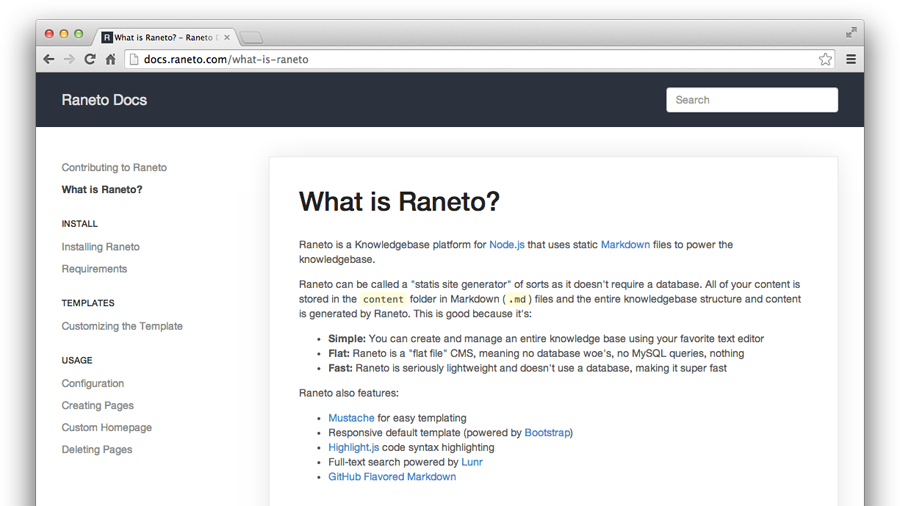Select the 'What is Raneto? – Raneto' tab
The width and height of the screenshot is (900, 506).
[x=164, y=37]
